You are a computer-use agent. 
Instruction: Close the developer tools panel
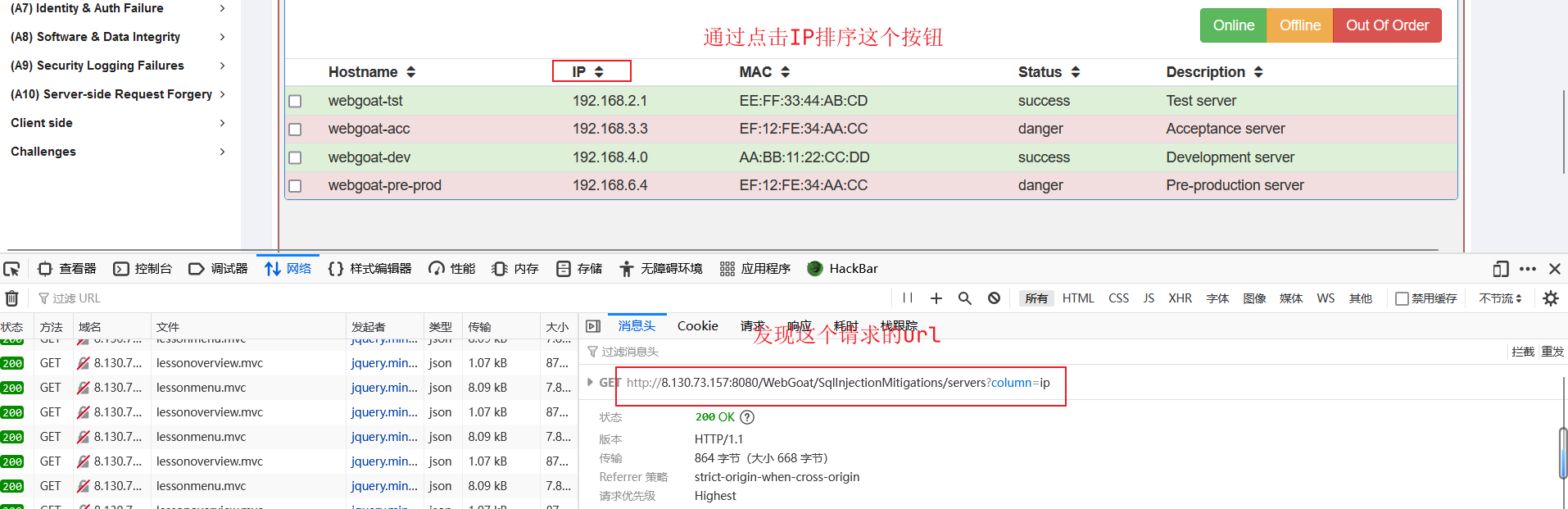[x=1555, y=269]
